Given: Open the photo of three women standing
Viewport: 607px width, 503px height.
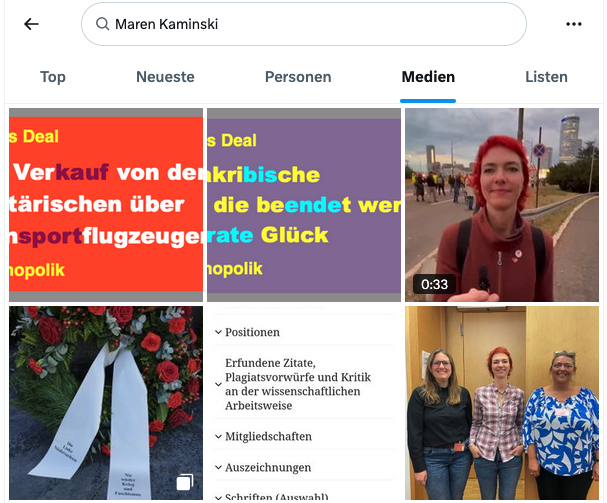Looking at the screenshot, I should coord(502,403).
